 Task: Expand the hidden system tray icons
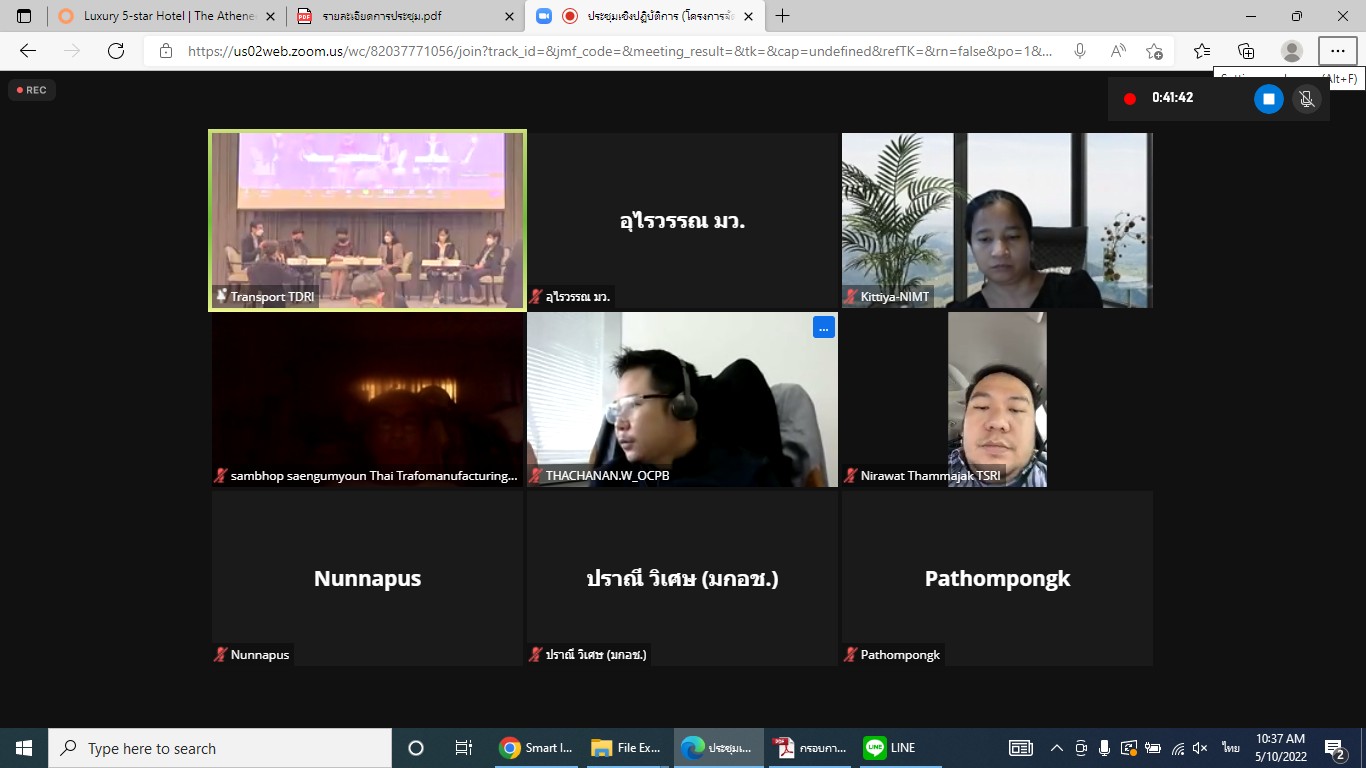(x=1056, y=748)
